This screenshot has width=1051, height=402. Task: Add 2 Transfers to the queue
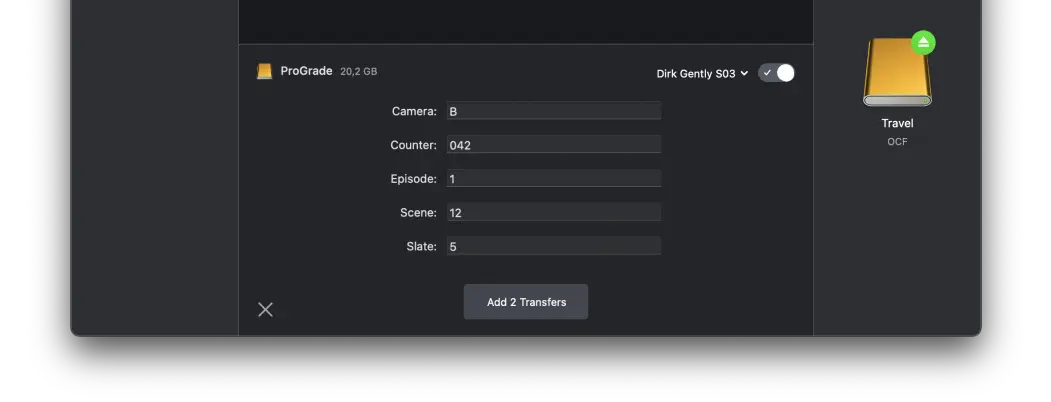(x=526, y=302)
